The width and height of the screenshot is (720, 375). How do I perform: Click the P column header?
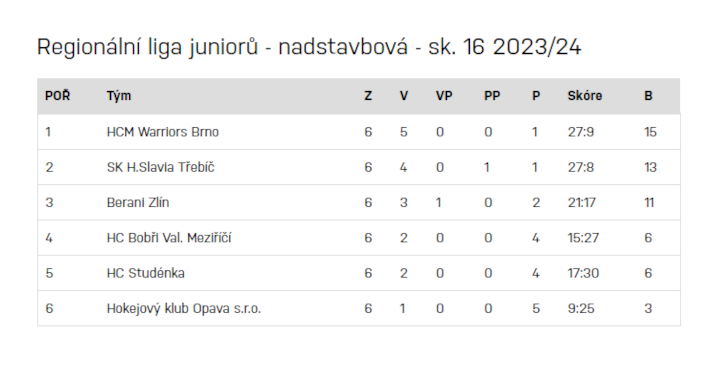tap(536, 96)
